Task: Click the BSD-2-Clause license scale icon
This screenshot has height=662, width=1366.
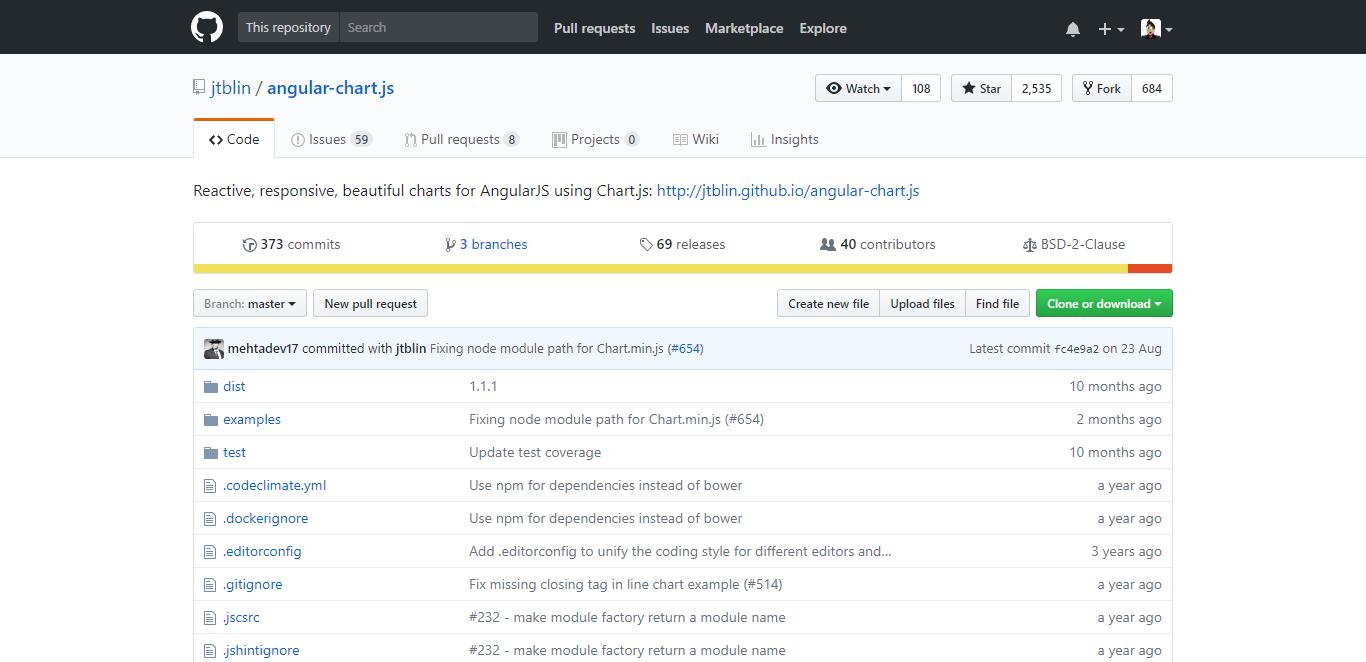Action: [x=1029, y=245]
